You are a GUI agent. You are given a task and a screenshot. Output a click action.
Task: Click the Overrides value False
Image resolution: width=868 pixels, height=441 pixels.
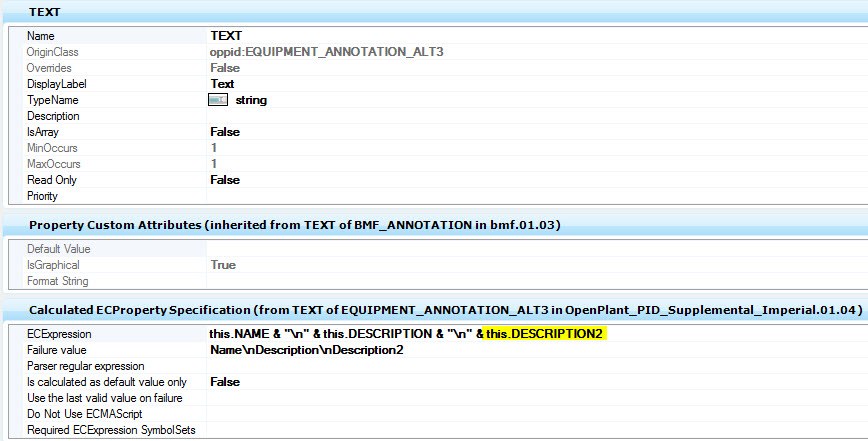pyautogui.click(x=225, y=68)
